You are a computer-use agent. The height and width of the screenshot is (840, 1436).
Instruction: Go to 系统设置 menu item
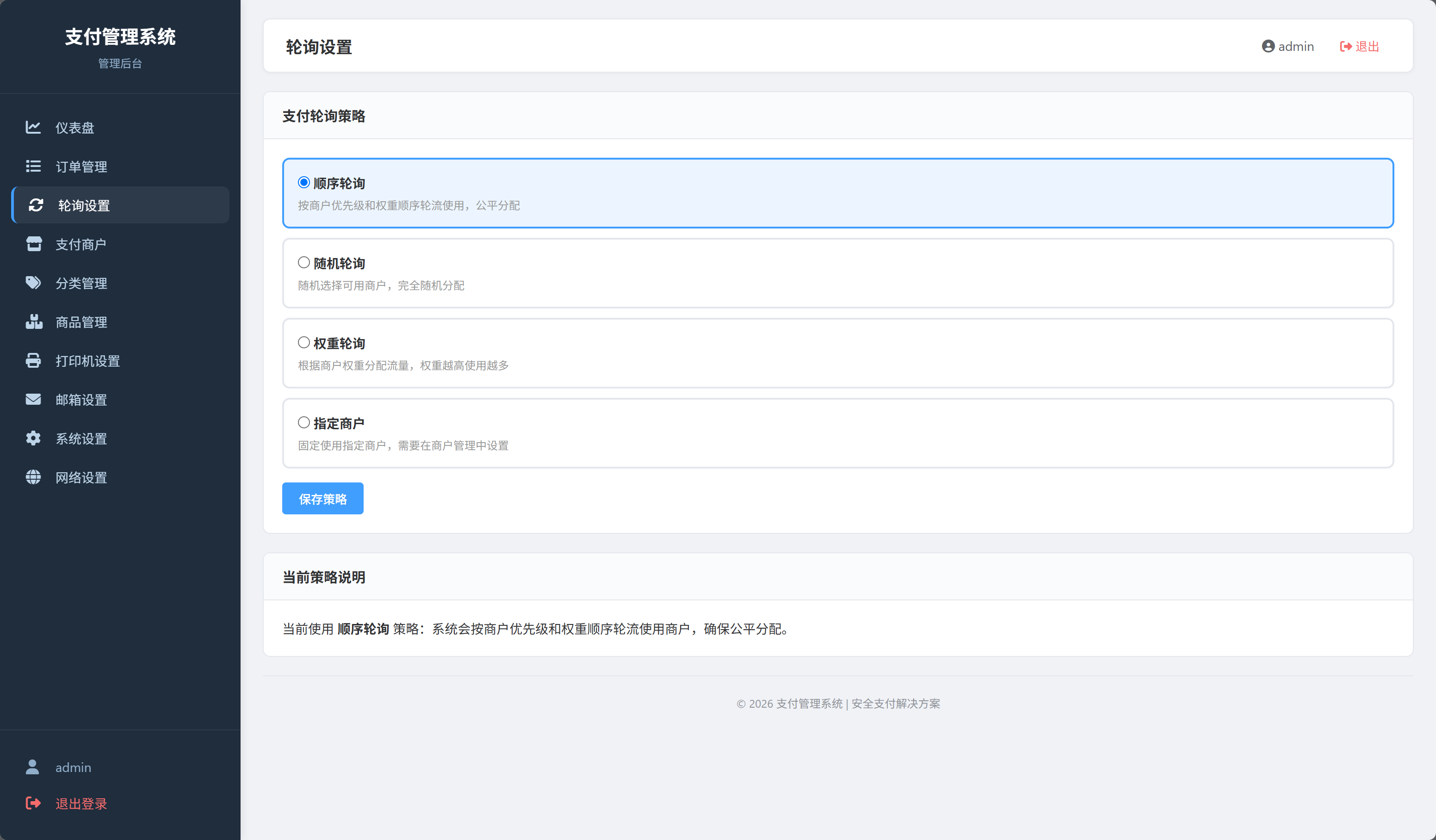[120, 438]
